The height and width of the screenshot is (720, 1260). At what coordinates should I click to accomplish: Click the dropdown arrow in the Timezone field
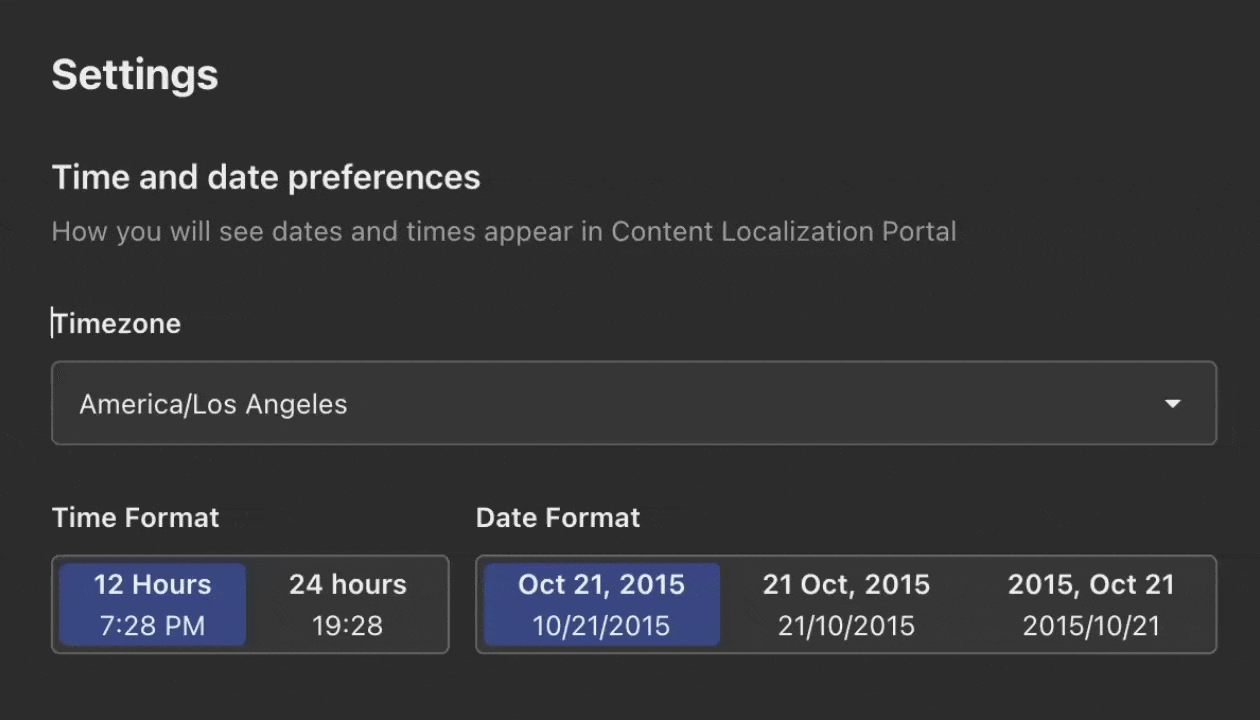click(x=1173, y=404)
